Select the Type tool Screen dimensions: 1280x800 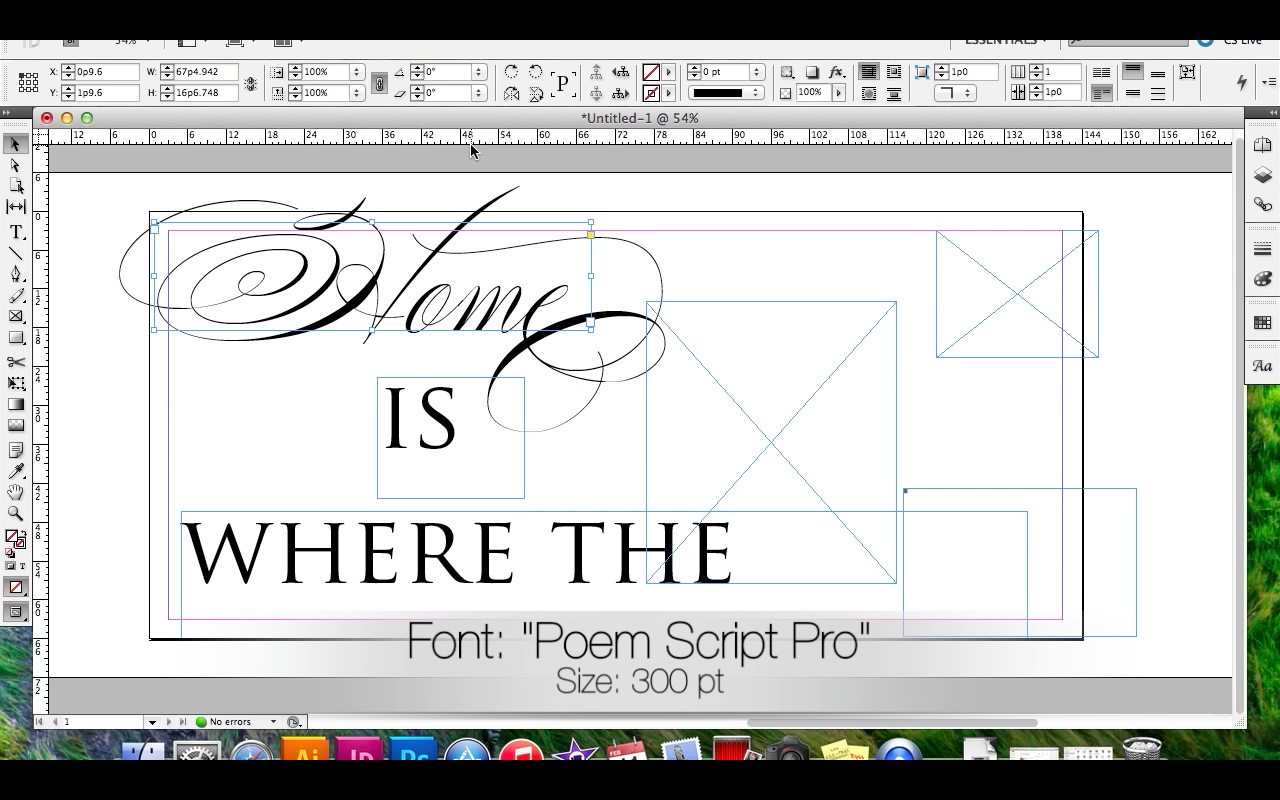(16, 232)
